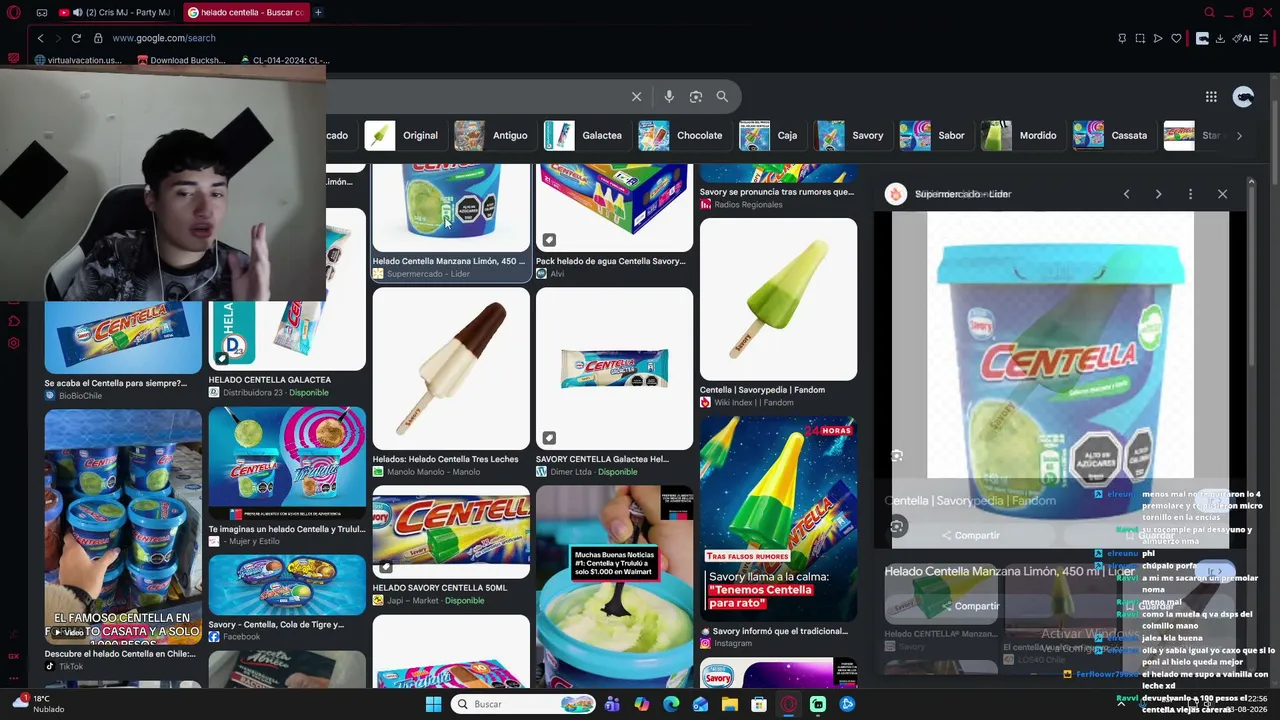Go back to the previous page
1280x720 pixels.
tap(40, 38)
